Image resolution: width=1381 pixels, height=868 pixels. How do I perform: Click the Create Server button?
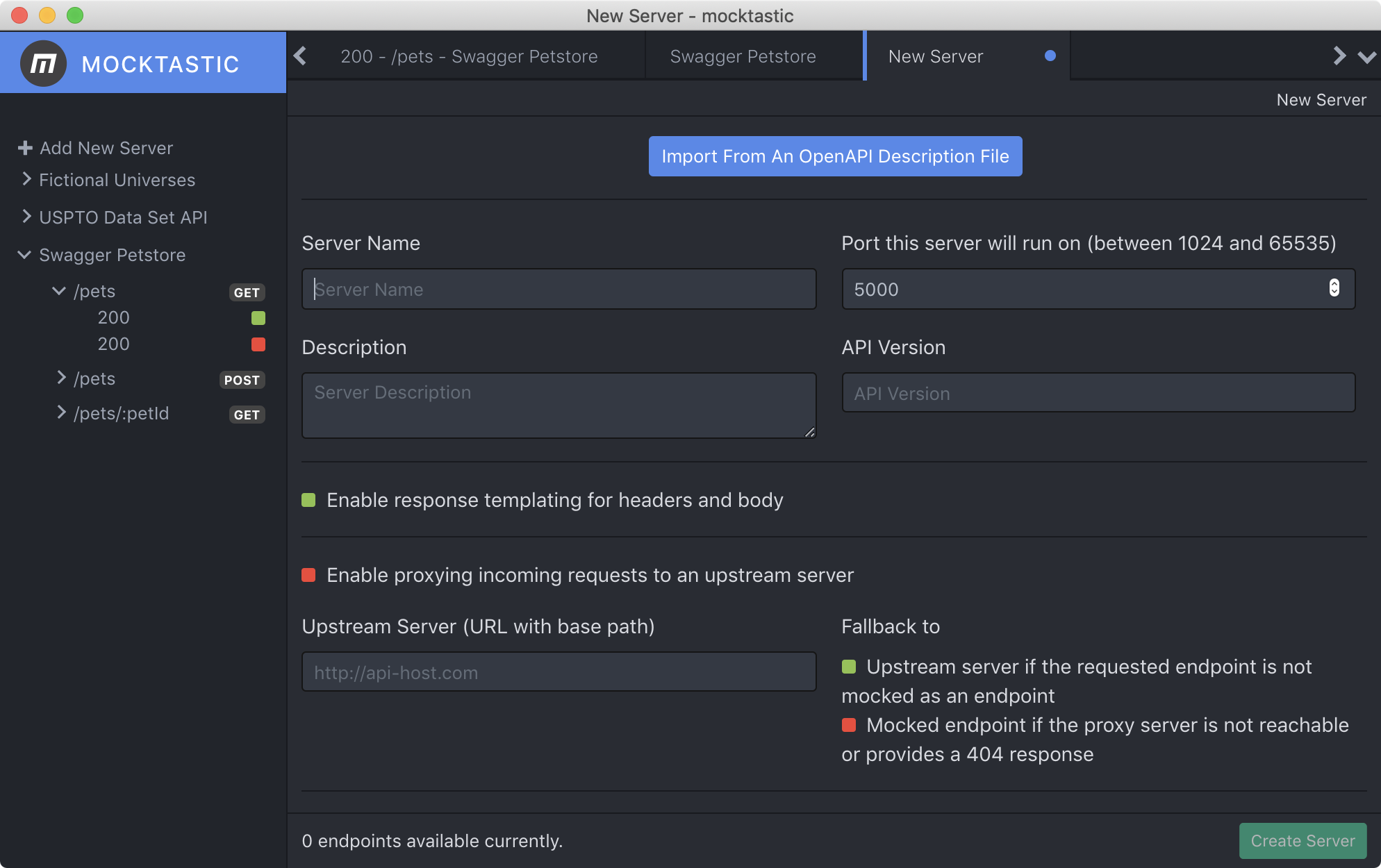[1303, 841]
